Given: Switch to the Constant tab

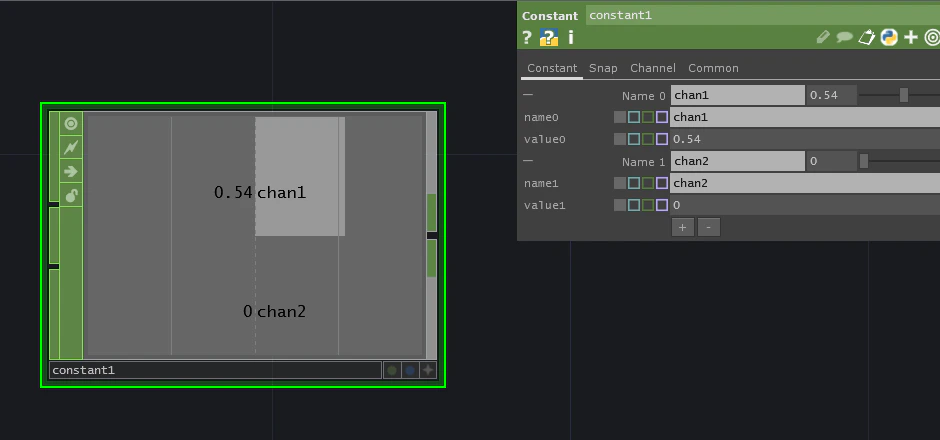Looking at the screenshot, I should click(552, 68).
